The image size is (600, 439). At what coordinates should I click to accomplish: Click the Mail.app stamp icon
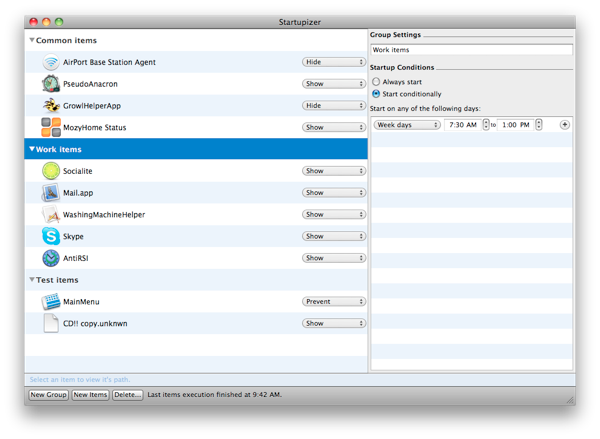[x=51, y=193]
